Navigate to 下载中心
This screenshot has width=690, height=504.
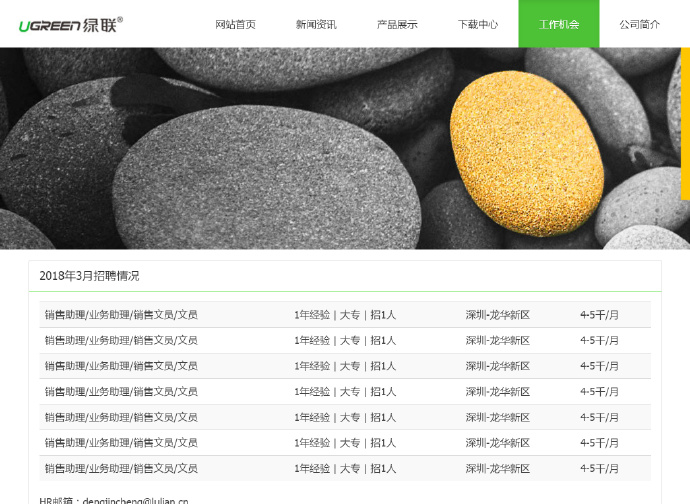pos(478,24)
